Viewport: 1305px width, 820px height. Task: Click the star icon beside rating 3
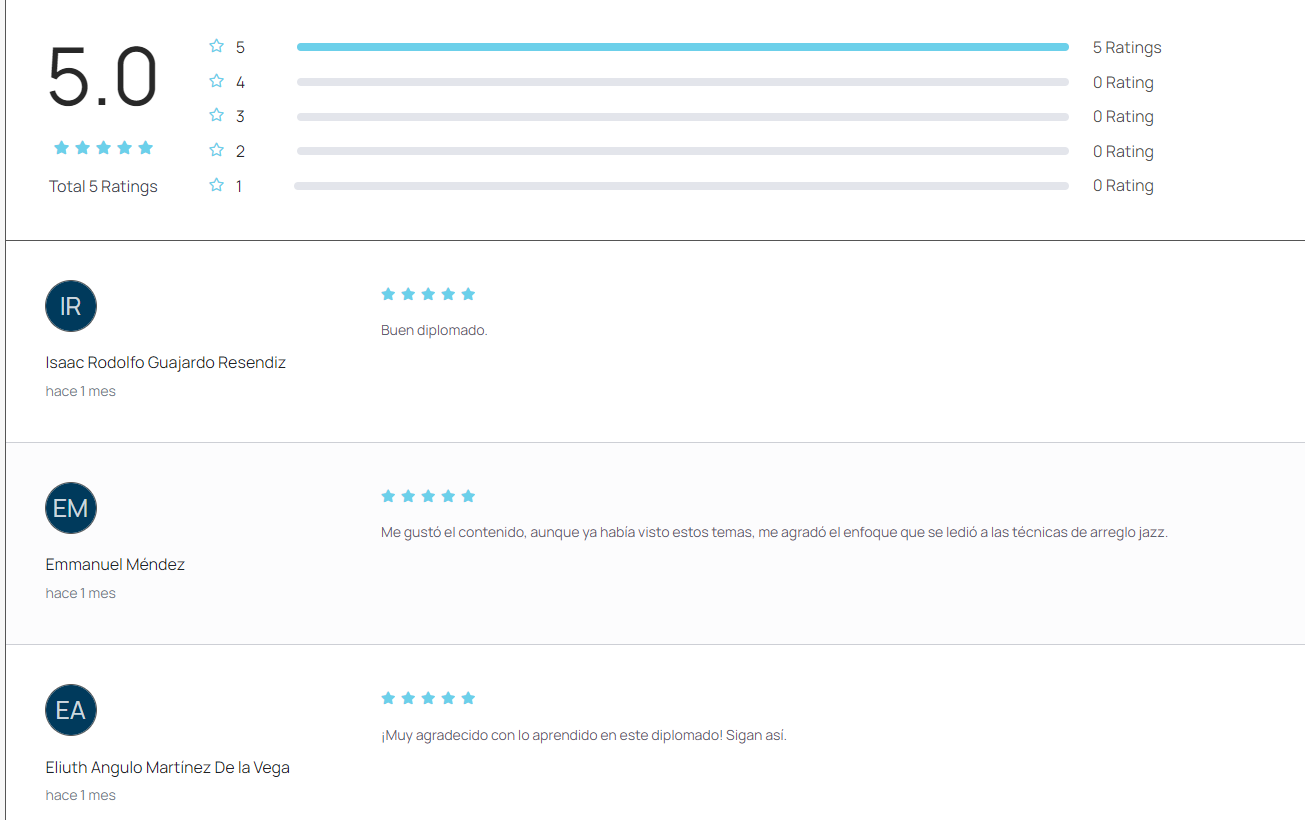(x=216, y=116)
